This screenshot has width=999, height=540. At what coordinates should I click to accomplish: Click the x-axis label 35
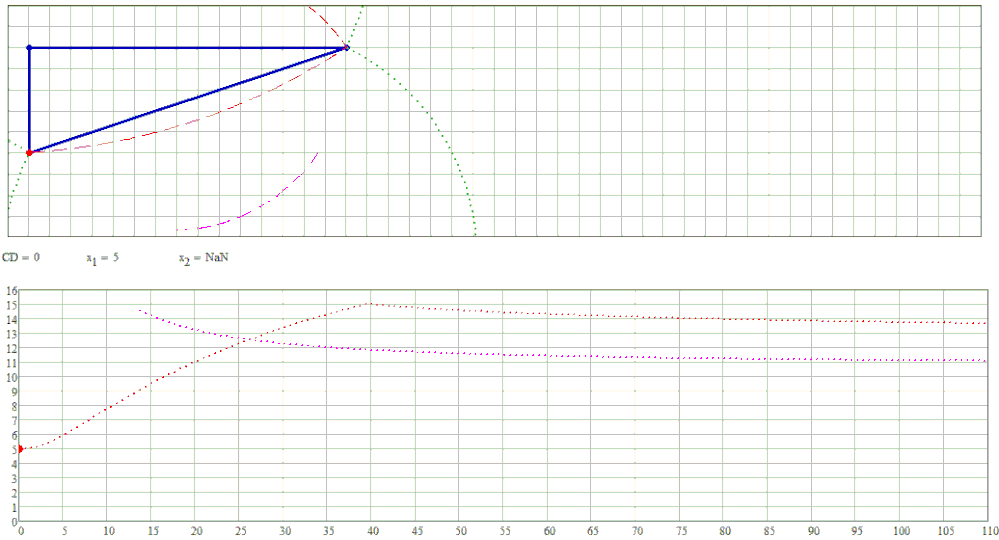click(x=329, y=530)
